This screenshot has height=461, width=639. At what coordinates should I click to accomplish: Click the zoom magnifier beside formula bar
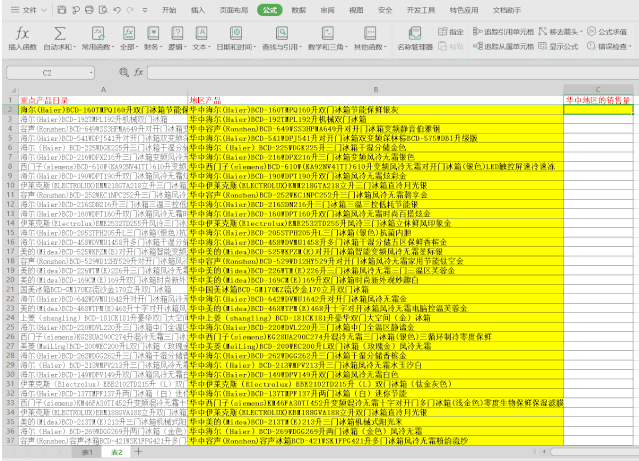tap(123, 73)
